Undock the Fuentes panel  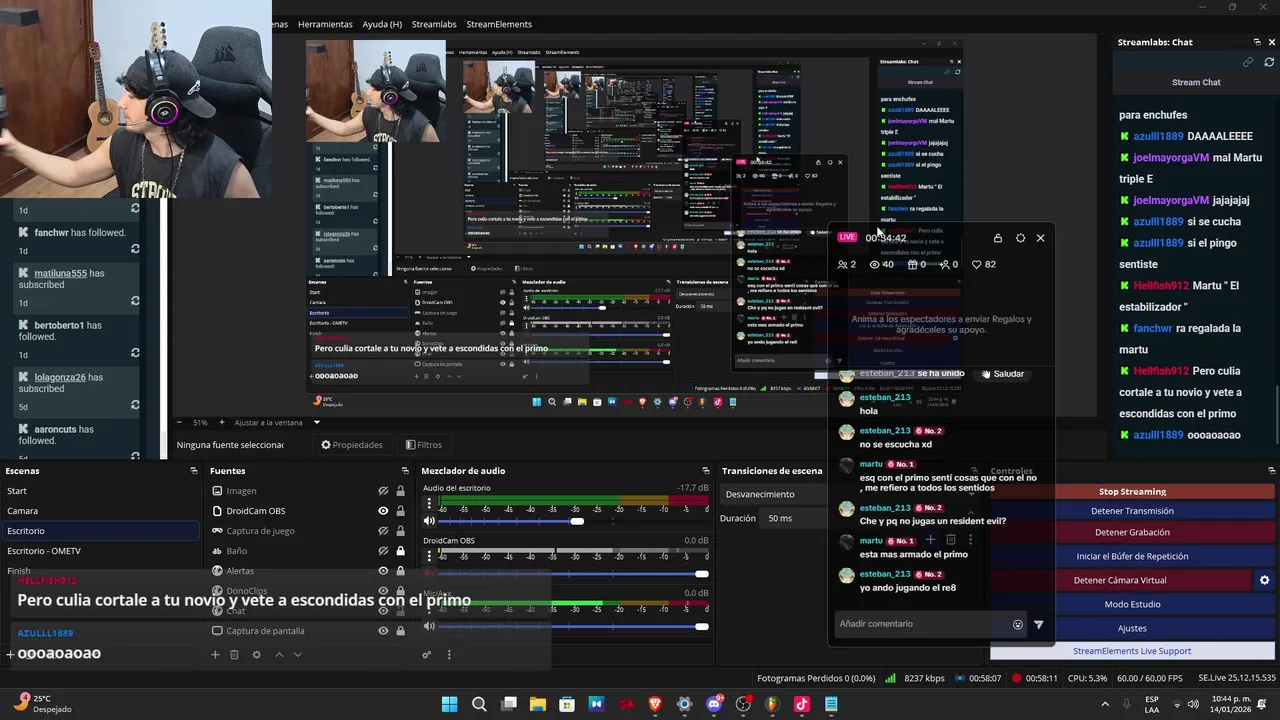[x=405, y=471]
